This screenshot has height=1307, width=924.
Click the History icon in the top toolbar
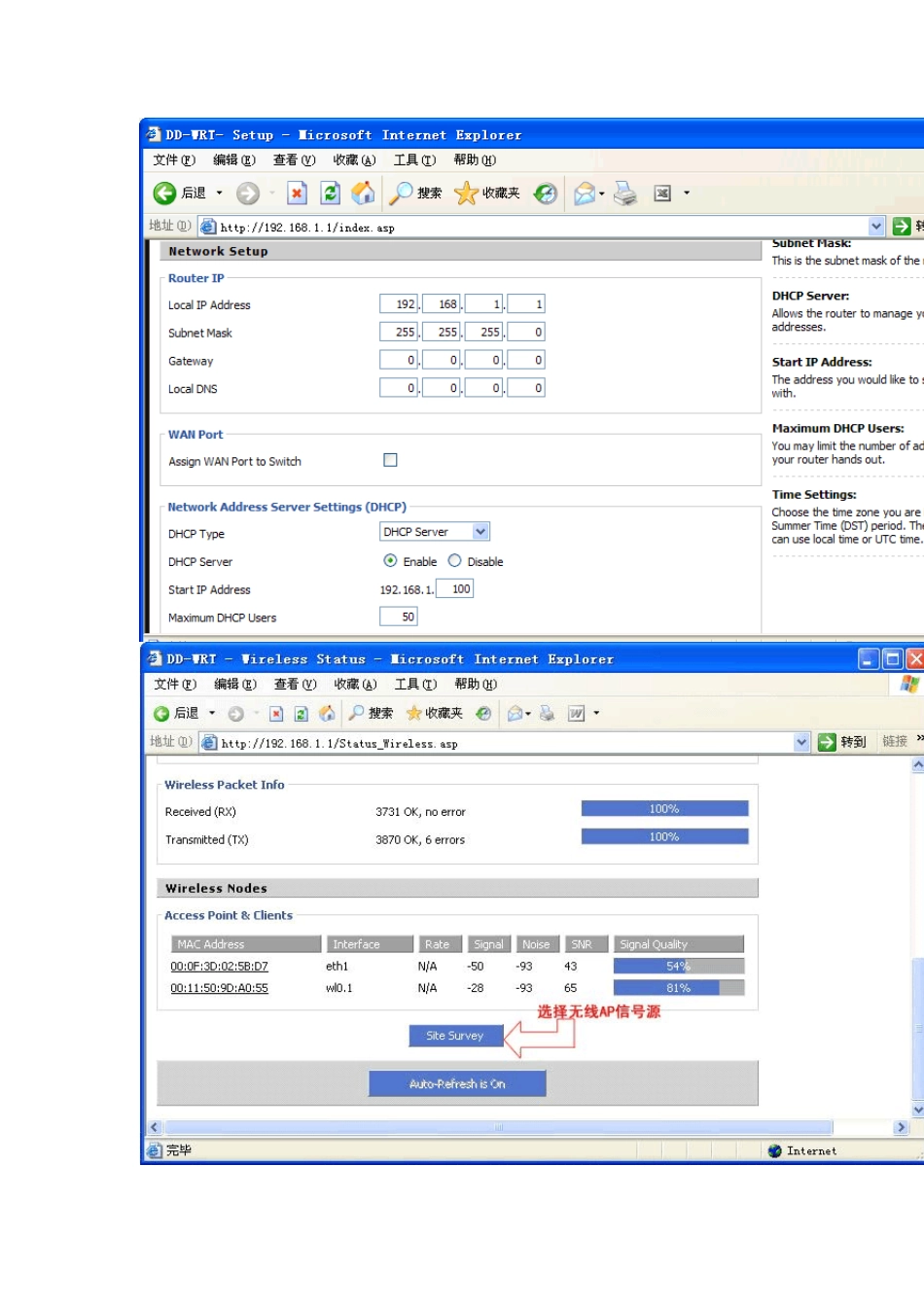pyautogui.click(x=546, y=194)
